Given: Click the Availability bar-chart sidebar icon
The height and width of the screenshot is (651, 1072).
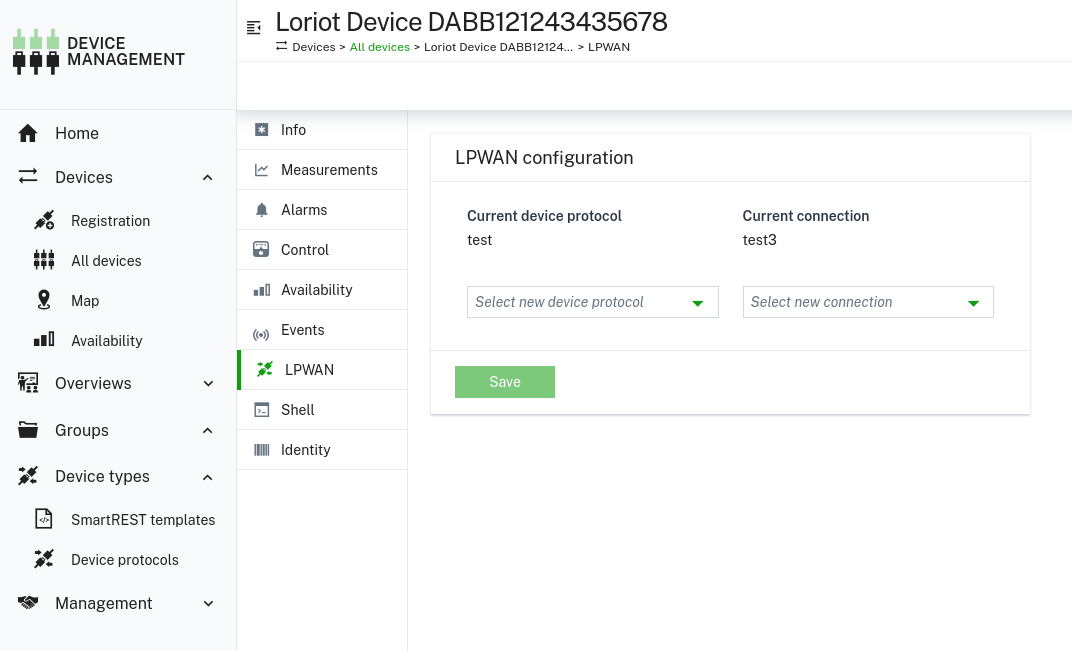Looking at the screenshot, I should (x=44, y=340).
